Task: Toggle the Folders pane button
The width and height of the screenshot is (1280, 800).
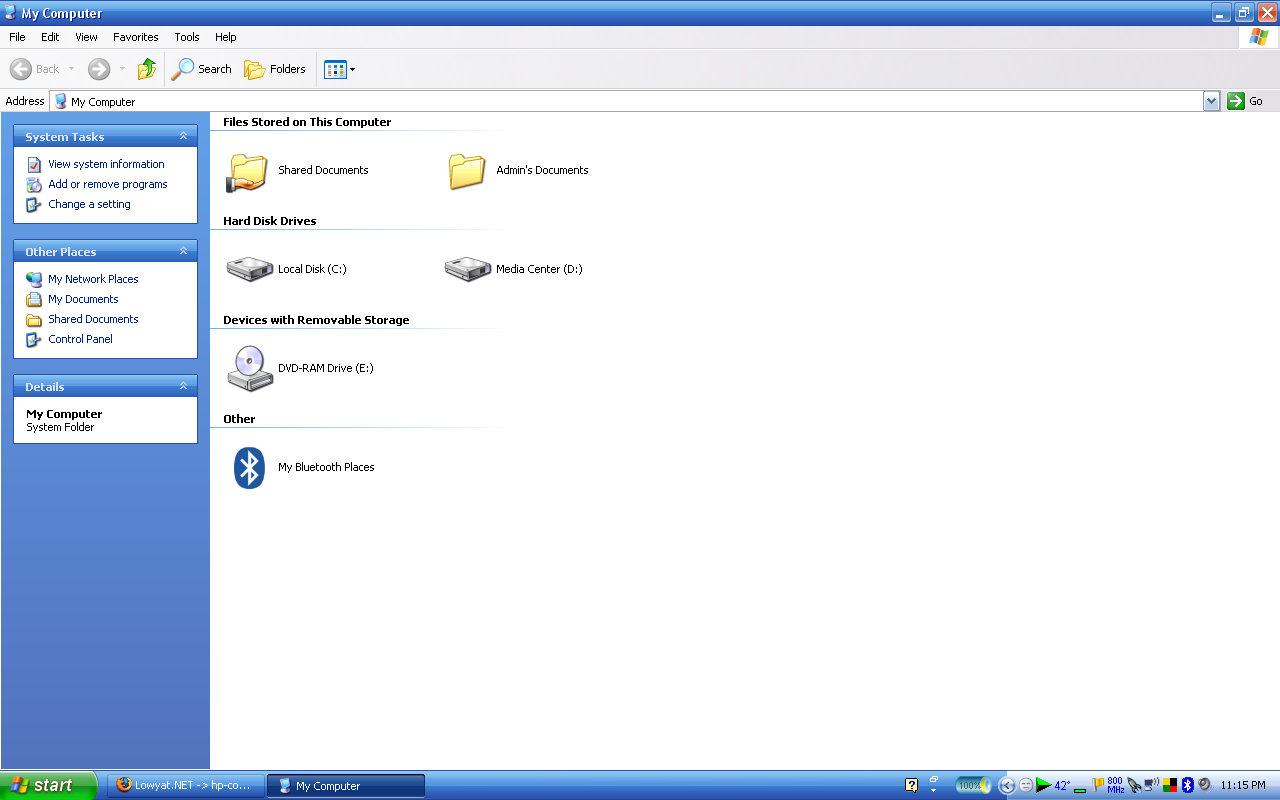Action: click(x=275, y=69)
